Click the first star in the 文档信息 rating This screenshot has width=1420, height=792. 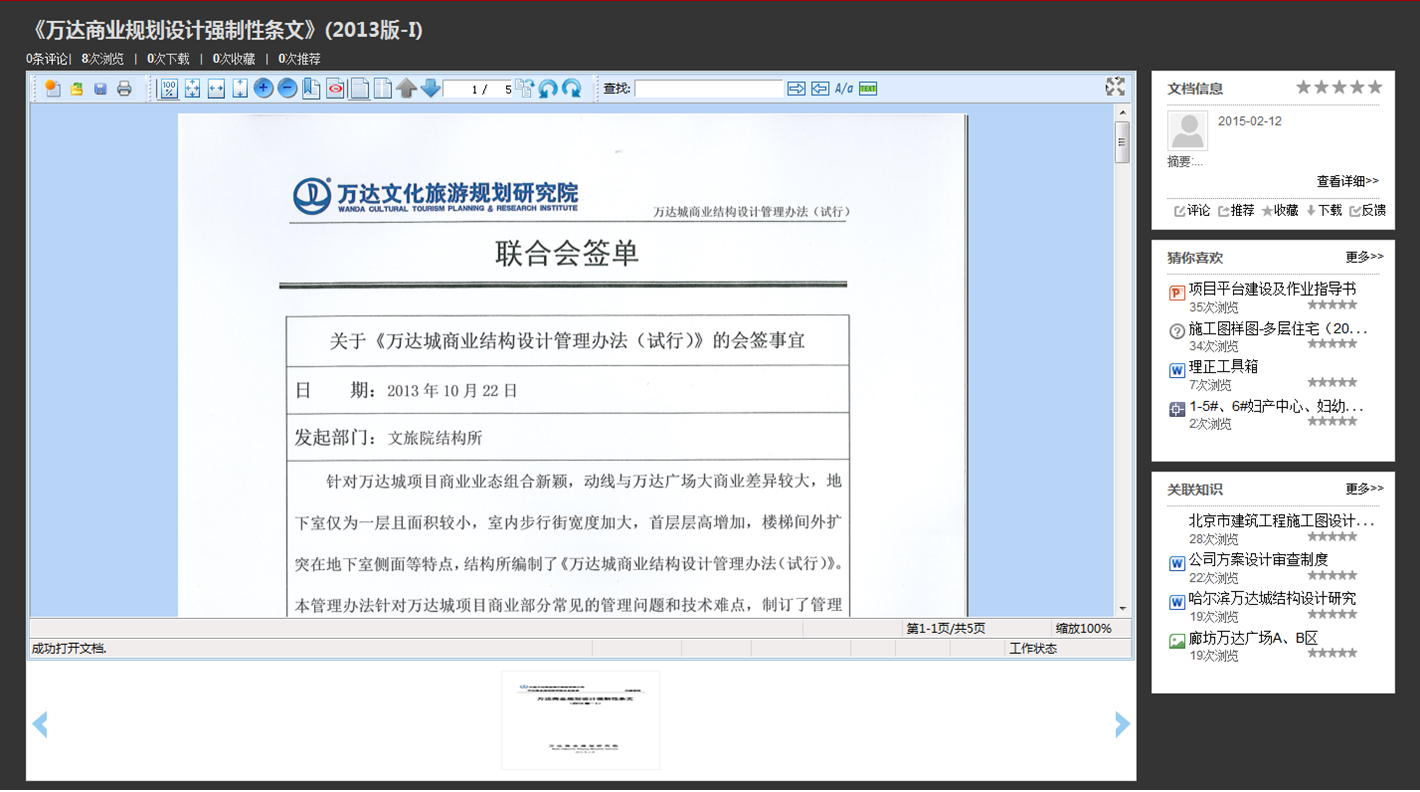tap(1303, 87)
